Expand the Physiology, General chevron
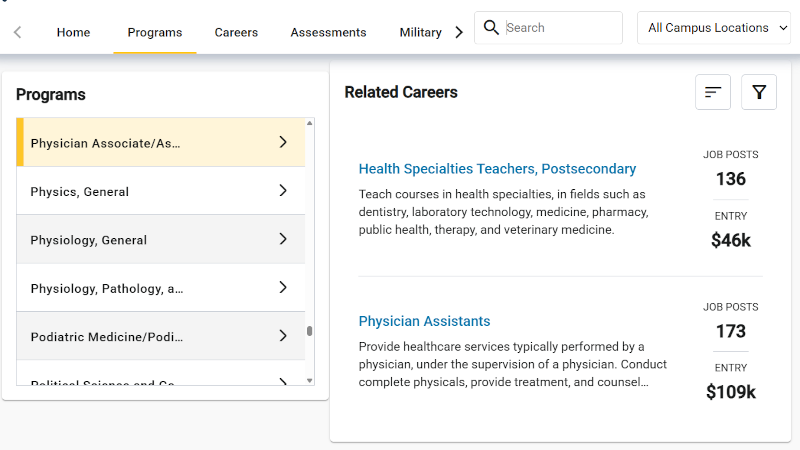This screenshot has width=800, height=450. [x=283, y=239]
